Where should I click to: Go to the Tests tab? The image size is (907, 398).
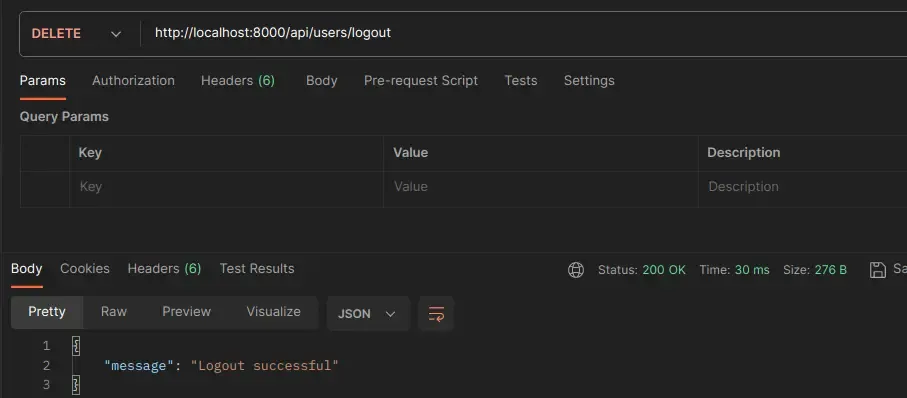[x=521, y=80]
